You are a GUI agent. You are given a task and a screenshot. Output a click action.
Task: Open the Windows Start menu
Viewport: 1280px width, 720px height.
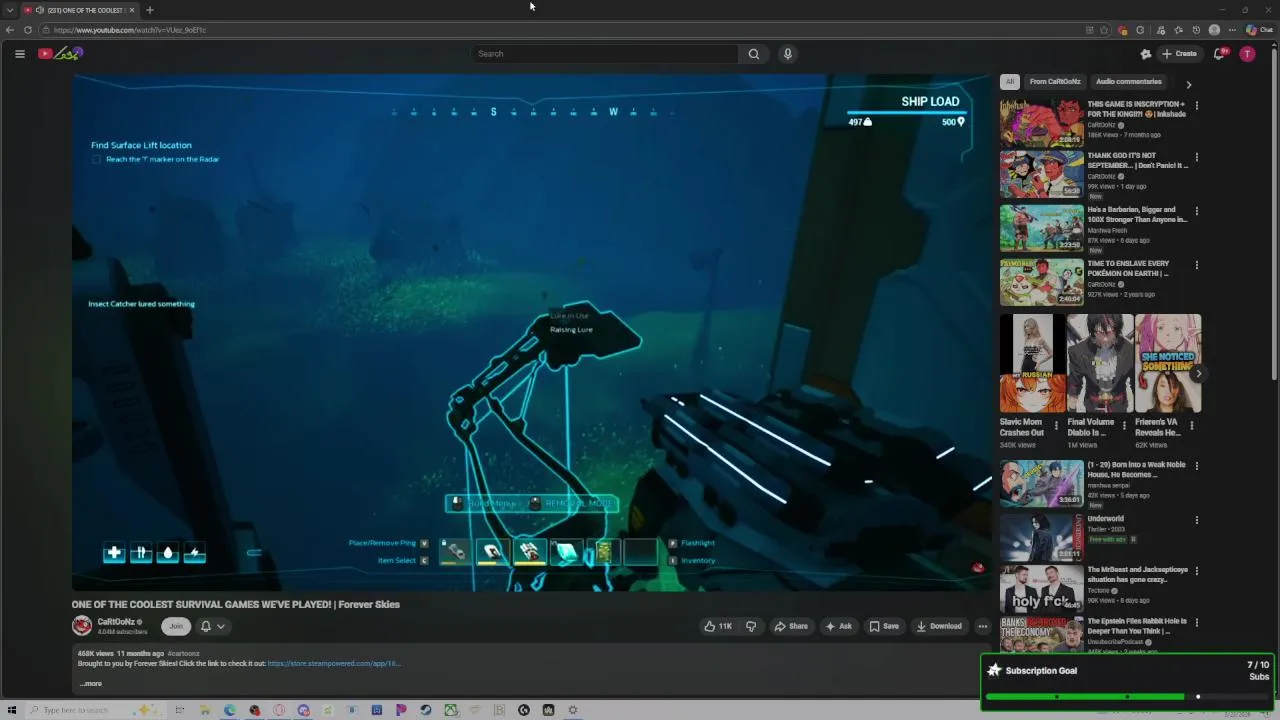coord(12,710)
